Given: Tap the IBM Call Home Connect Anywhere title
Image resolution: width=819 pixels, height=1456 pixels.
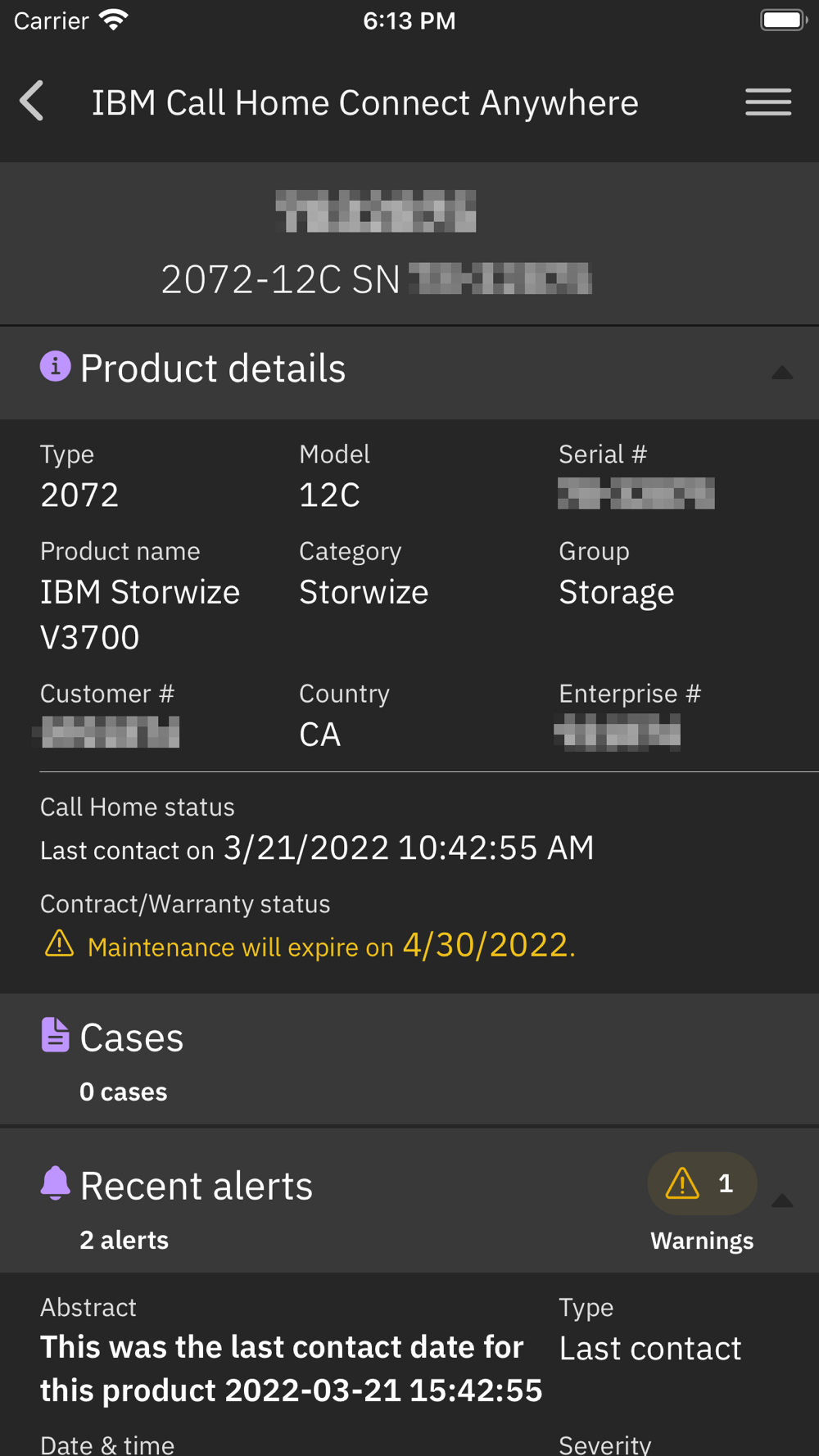Looking at the screenshot, I should click(365, 102).
